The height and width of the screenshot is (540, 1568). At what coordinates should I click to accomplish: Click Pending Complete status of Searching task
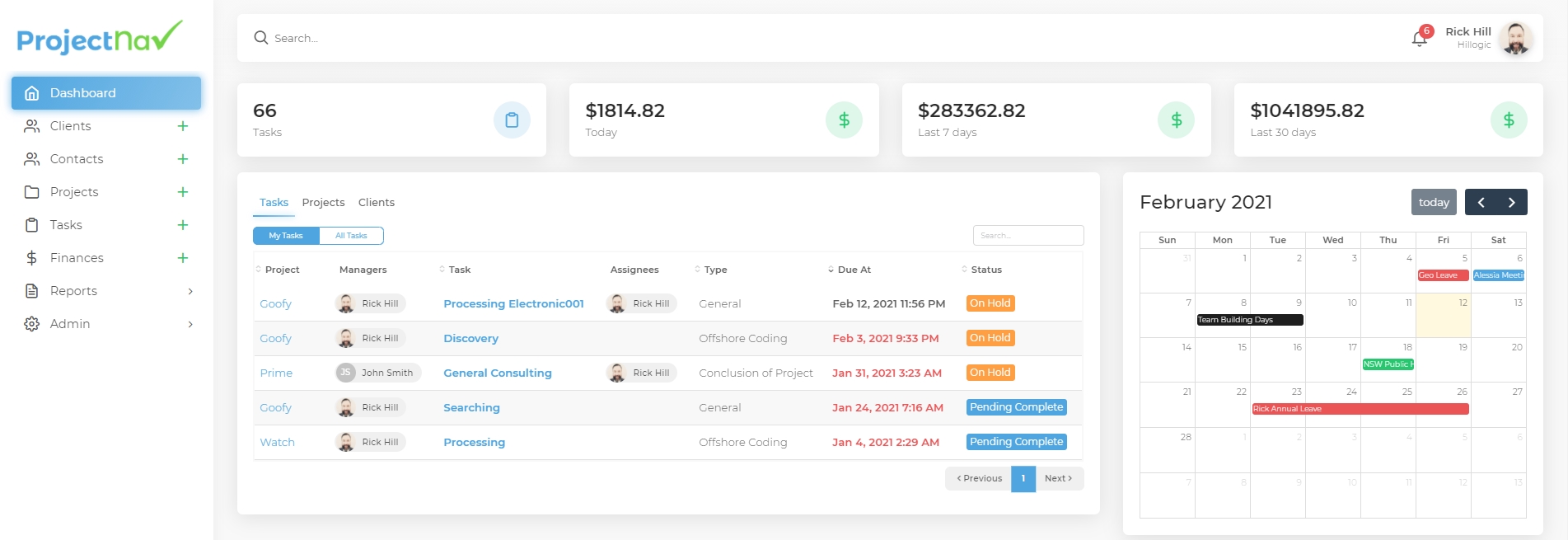click(1017, 407)
